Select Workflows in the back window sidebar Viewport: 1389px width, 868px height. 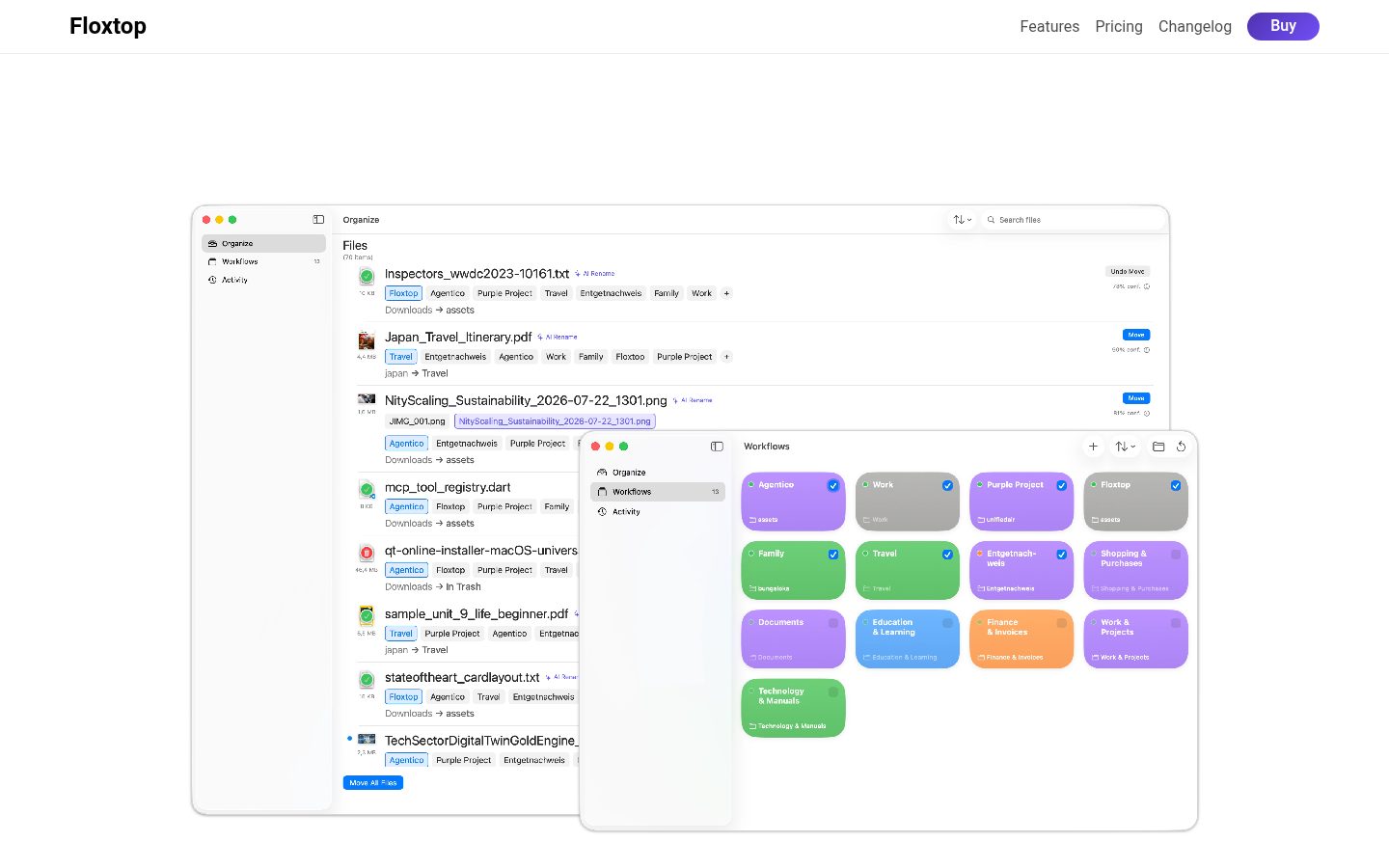263,261
